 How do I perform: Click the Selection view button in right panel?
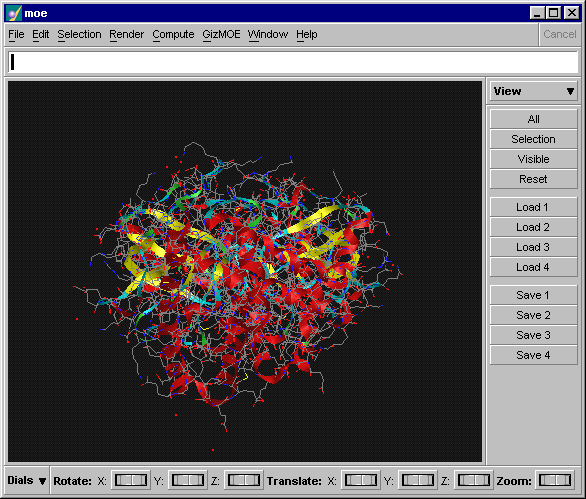[533, 139]
